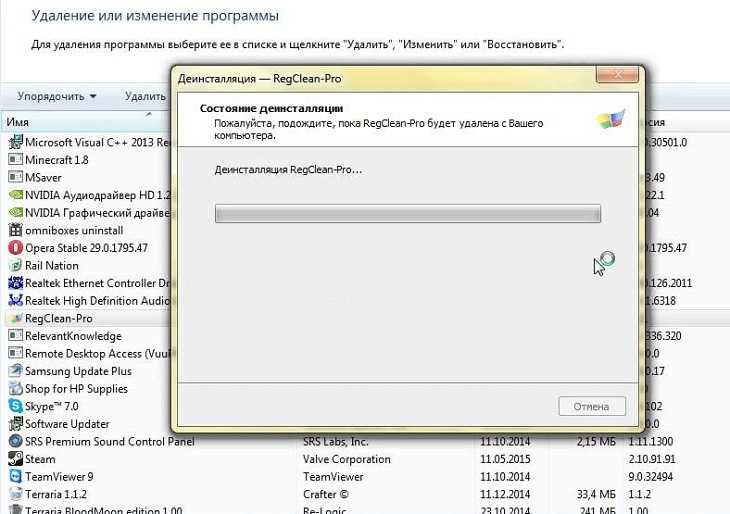730x514 pixels.
Task: Click the SRS Premium Sound icon
Action: [15, 441]
